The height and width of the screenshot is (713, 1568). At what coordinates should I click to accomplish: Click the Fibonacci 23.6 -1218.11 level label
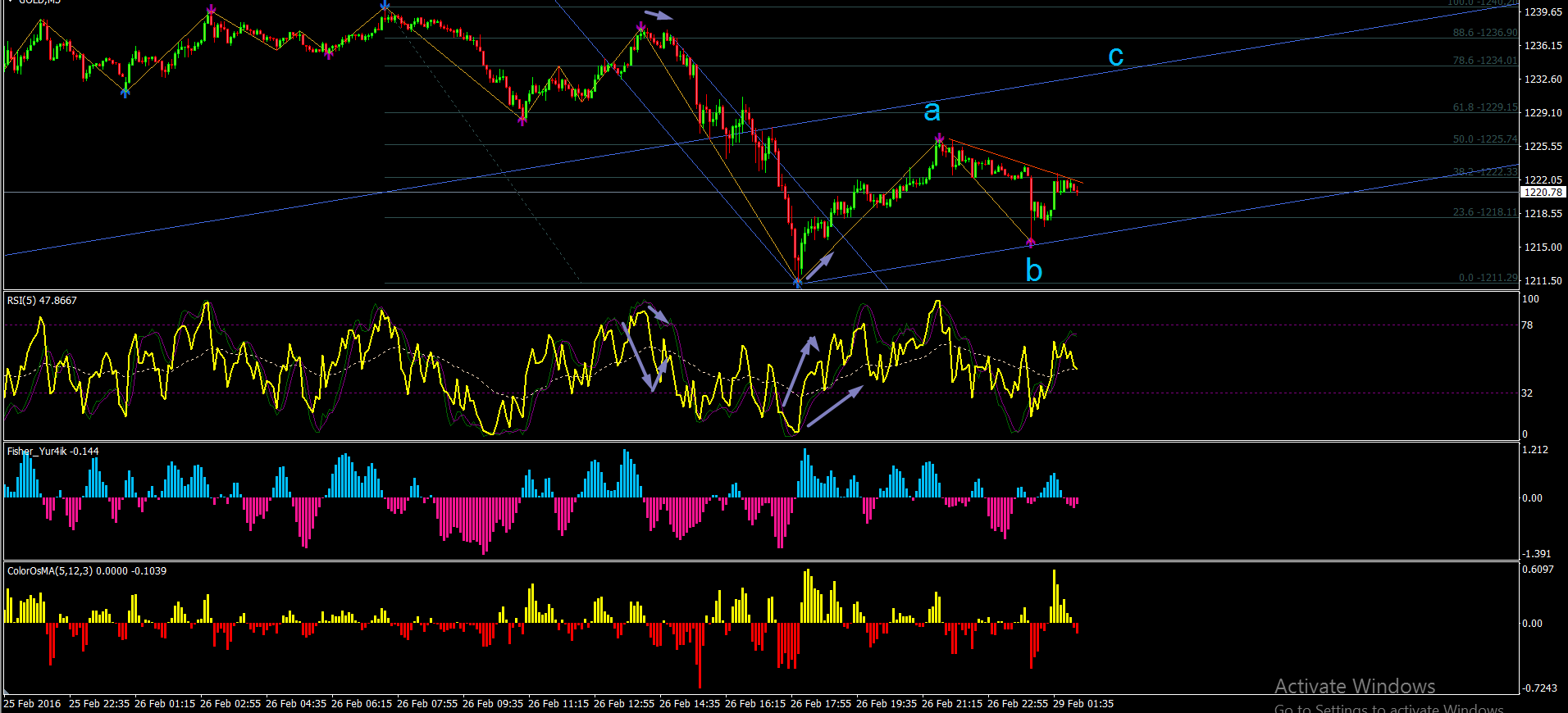click(1485, 212)
